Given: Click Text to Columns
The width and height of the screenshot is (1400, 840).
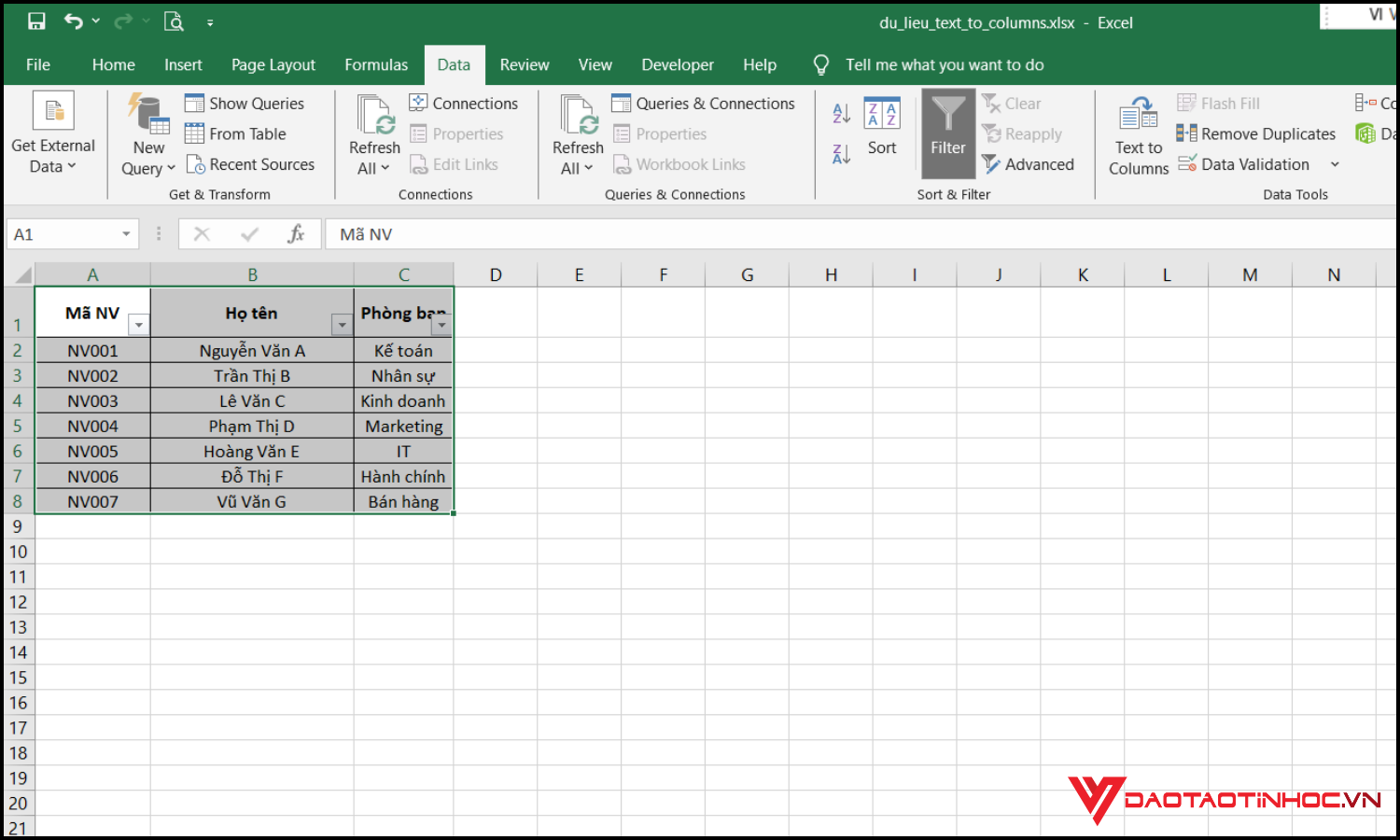Looking at the screenshot, I should coord(1139,135).
